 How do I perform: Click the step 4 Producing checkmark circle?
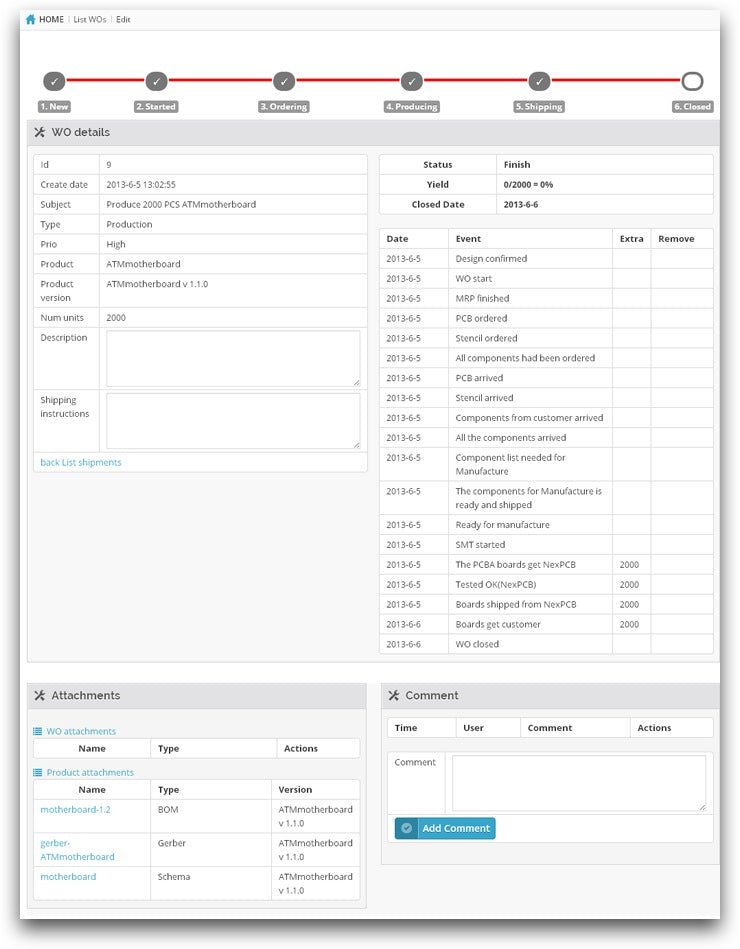coord(411,81)
